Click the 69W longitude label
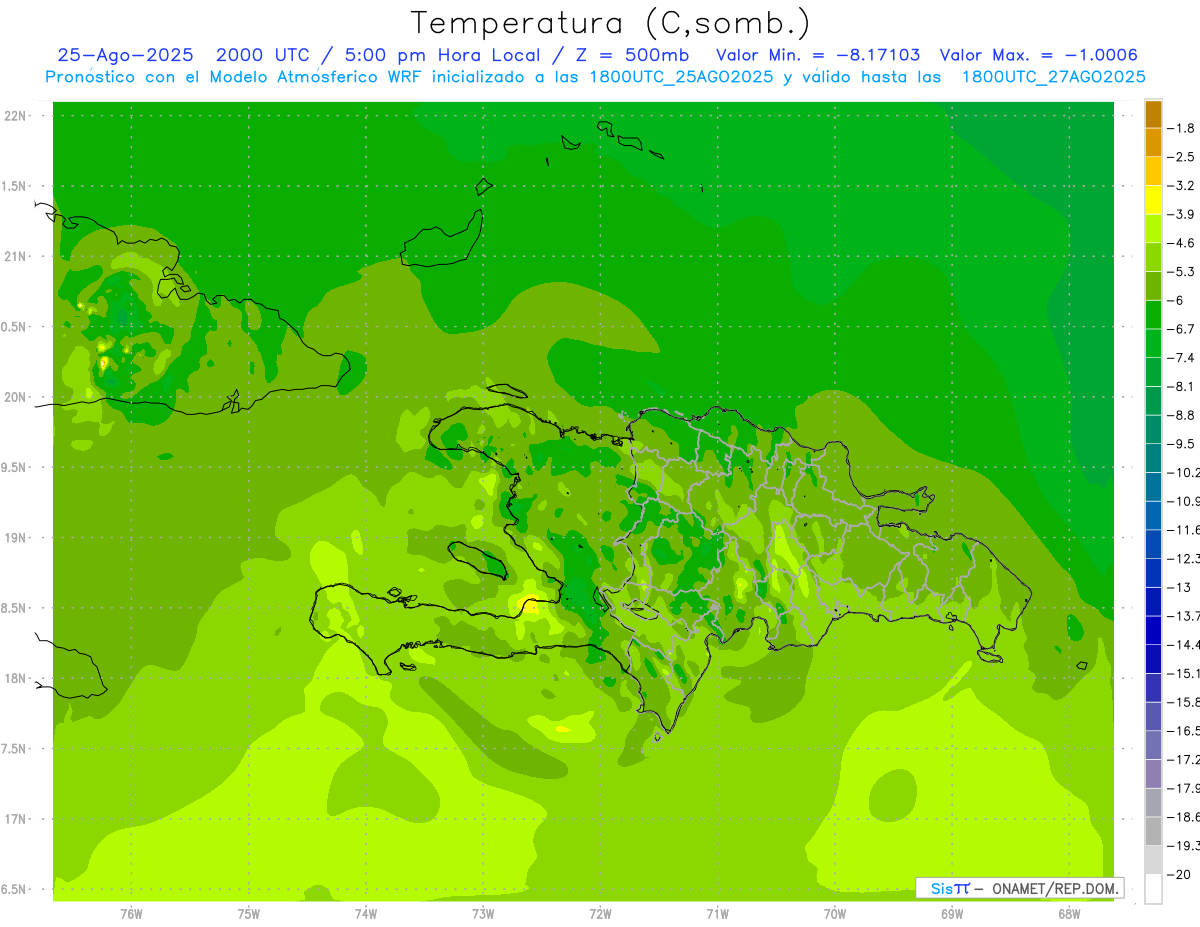This screenshot has width=1200, height=927. click(x=952, y=914)
